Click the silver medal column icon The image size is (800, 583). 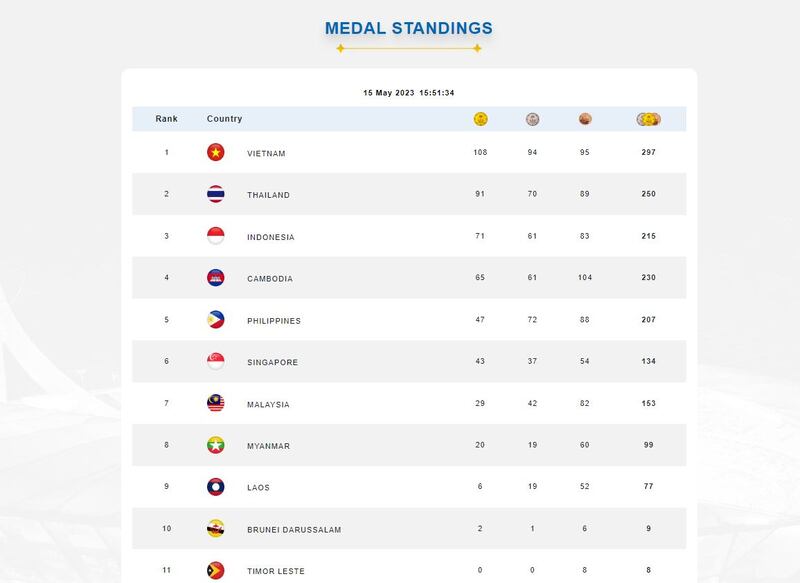point(532,119)
